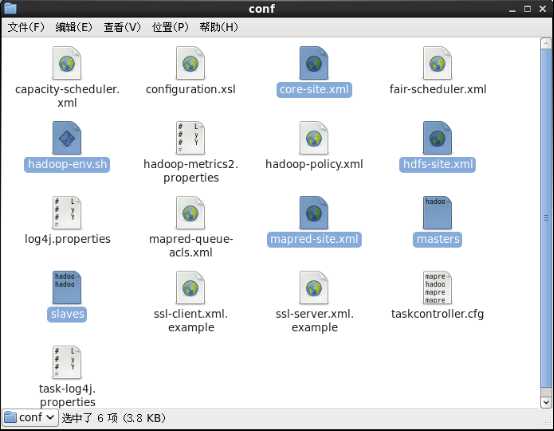Screen dimensions: 554x431
Task: Select the hadoop-metrics2.properties file icon
Action: pos(190,138)
